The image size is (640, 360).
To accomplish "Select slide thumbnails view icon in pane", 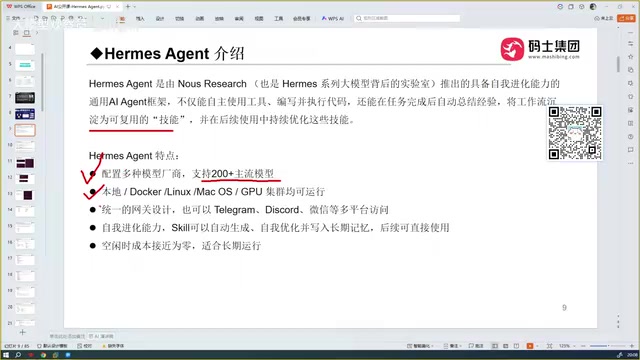I will tap(27, 33).
